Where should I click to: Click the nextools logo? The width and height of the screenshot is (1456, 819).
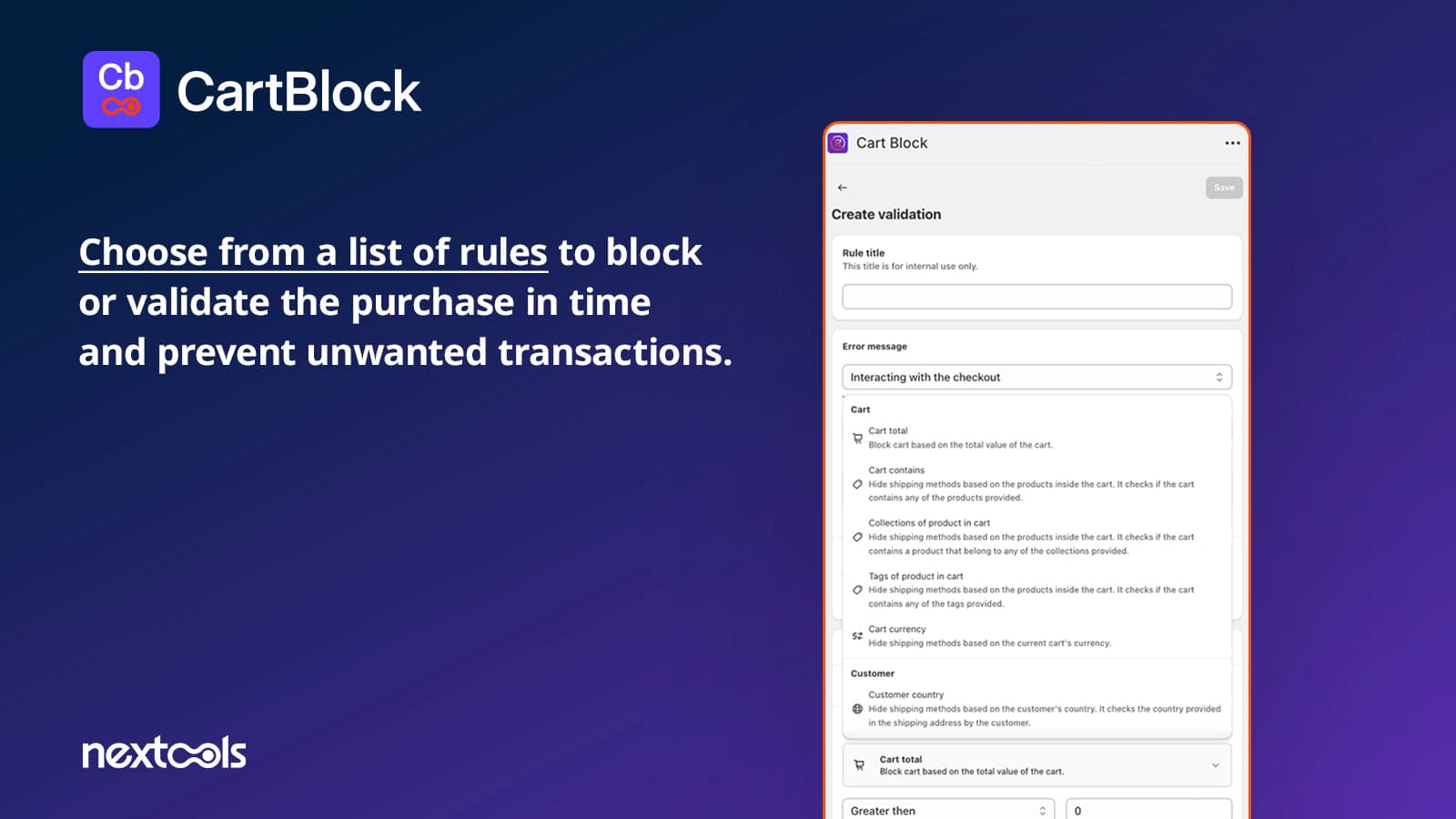tap(164, 753)
